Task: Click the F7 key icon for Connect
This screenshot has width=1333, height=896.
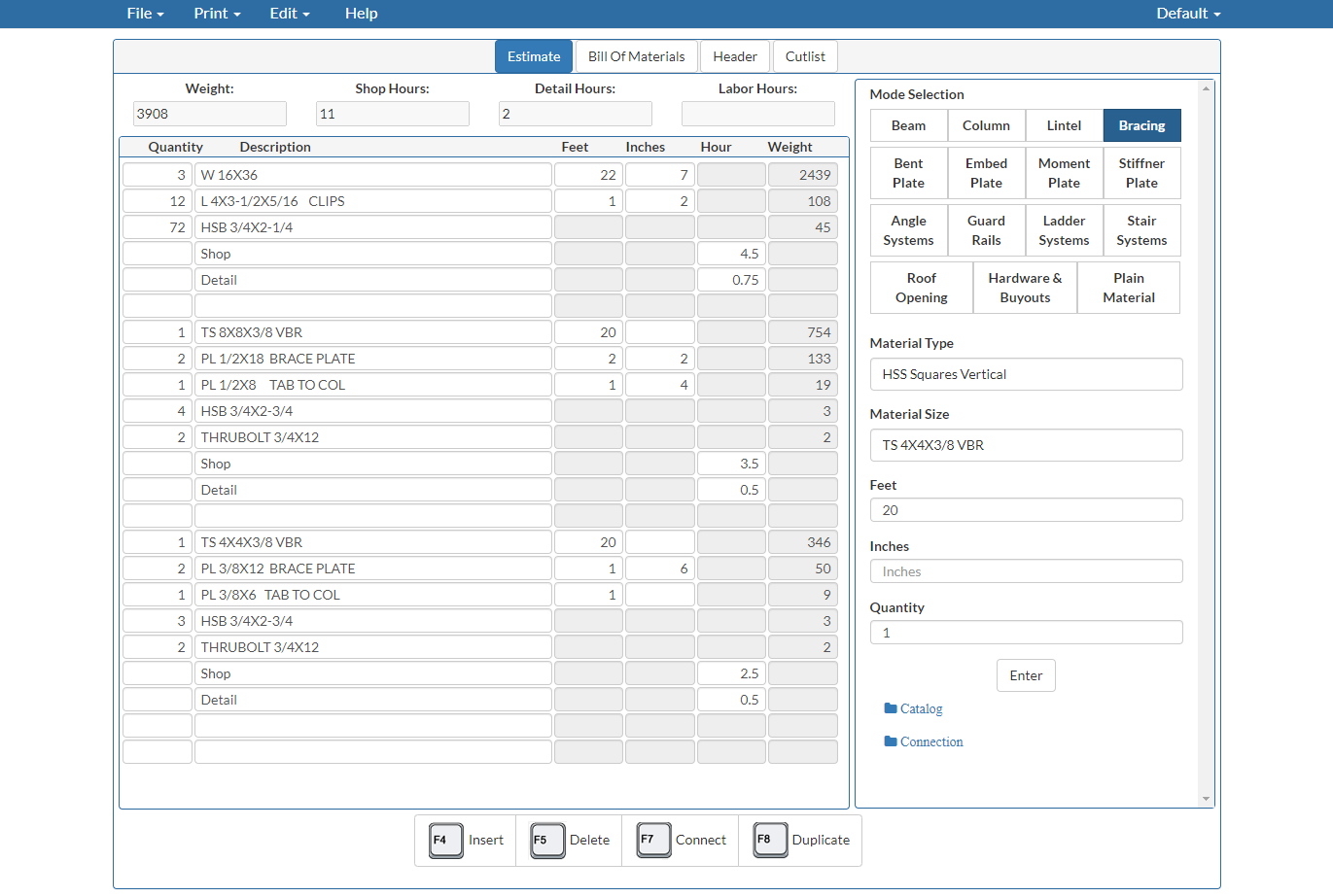Action: coord(653,841)
